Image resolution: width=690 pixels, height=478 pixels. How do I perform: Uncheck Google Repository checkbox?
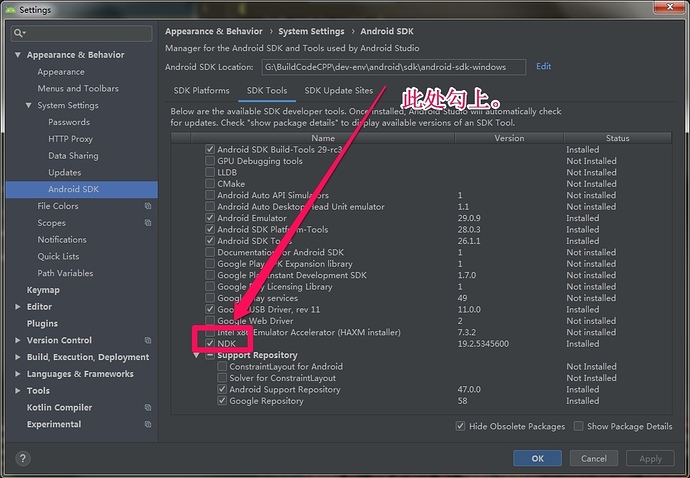[222, 401]
